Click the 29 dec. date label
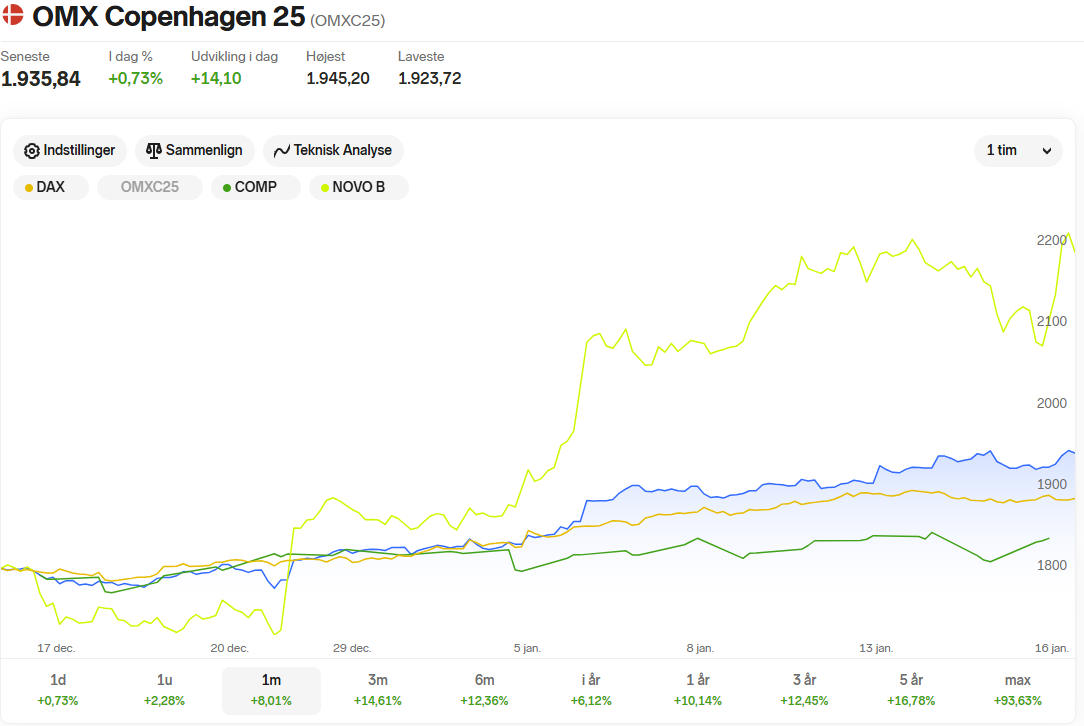 tap(352, 649)
